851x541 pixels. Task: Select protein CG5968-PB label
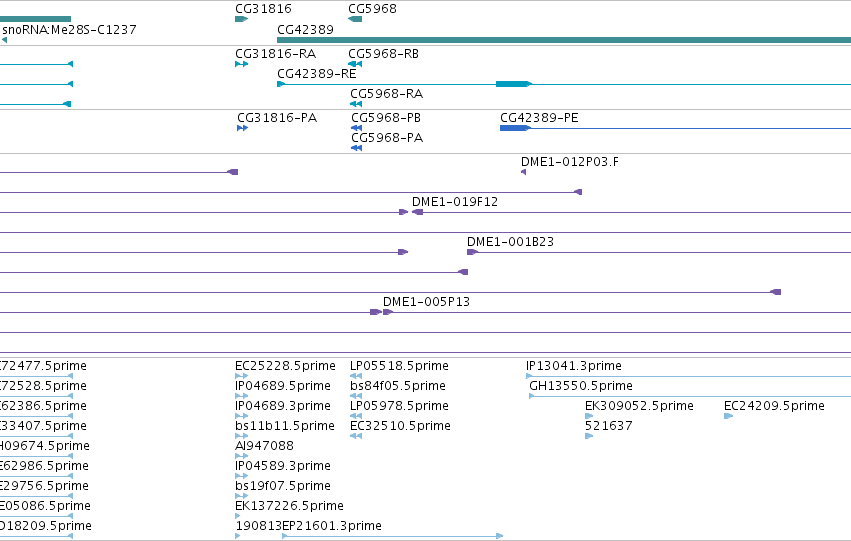[386, 118]
